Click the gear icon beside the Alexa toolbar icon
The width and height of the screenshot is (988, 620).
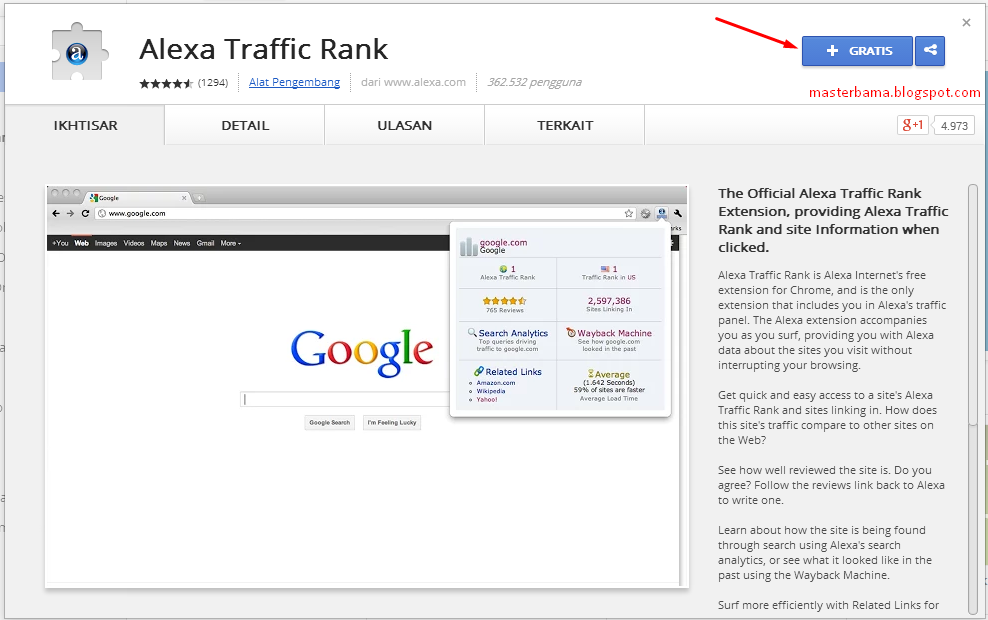(645, 214)
